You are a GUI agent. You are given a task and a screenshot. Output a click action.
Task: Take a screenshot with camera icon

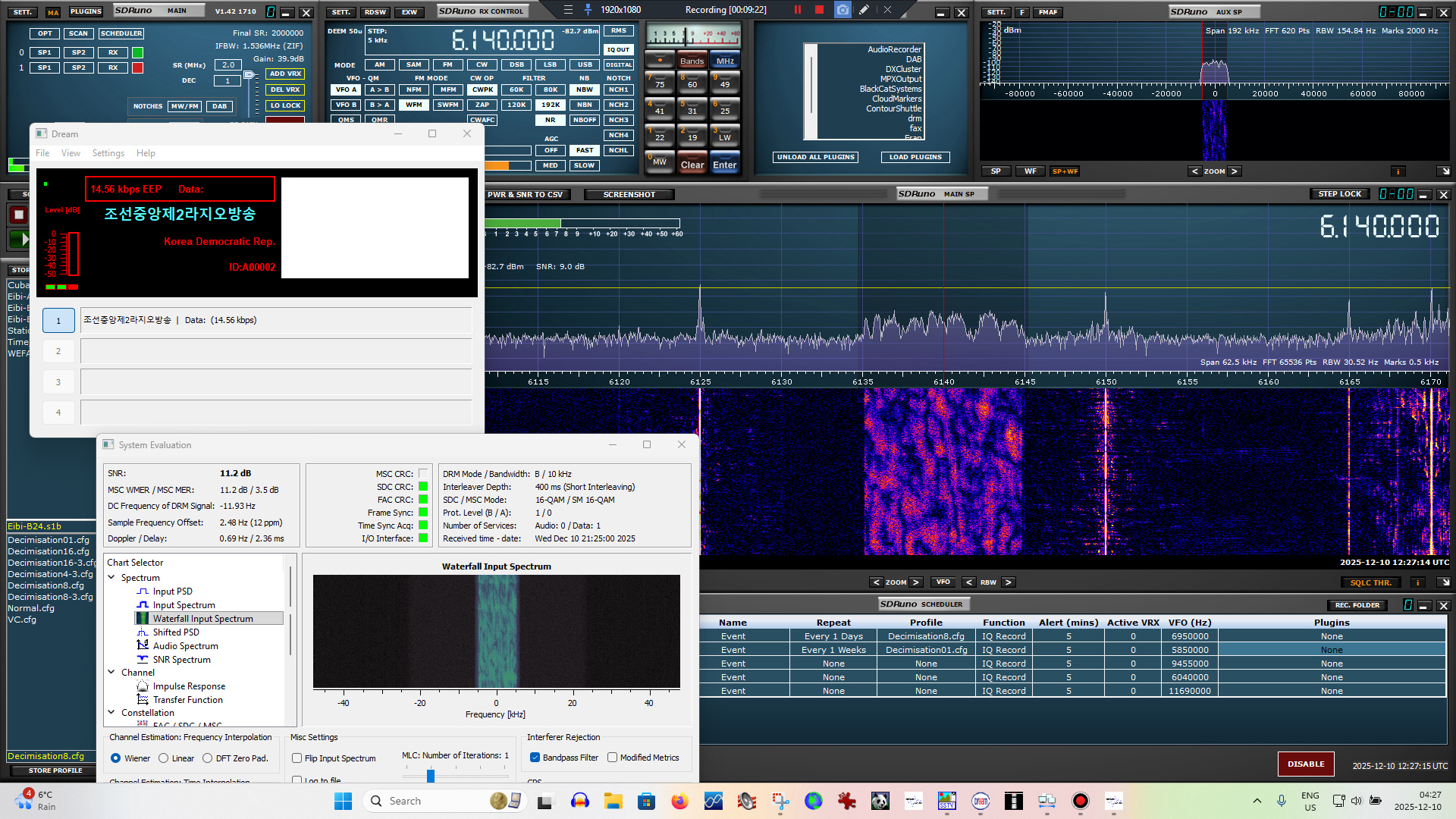click(x=843, y=10)
